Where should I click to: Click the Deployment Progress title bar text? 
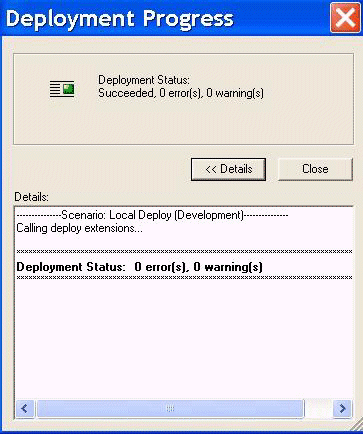coord(120,18)
